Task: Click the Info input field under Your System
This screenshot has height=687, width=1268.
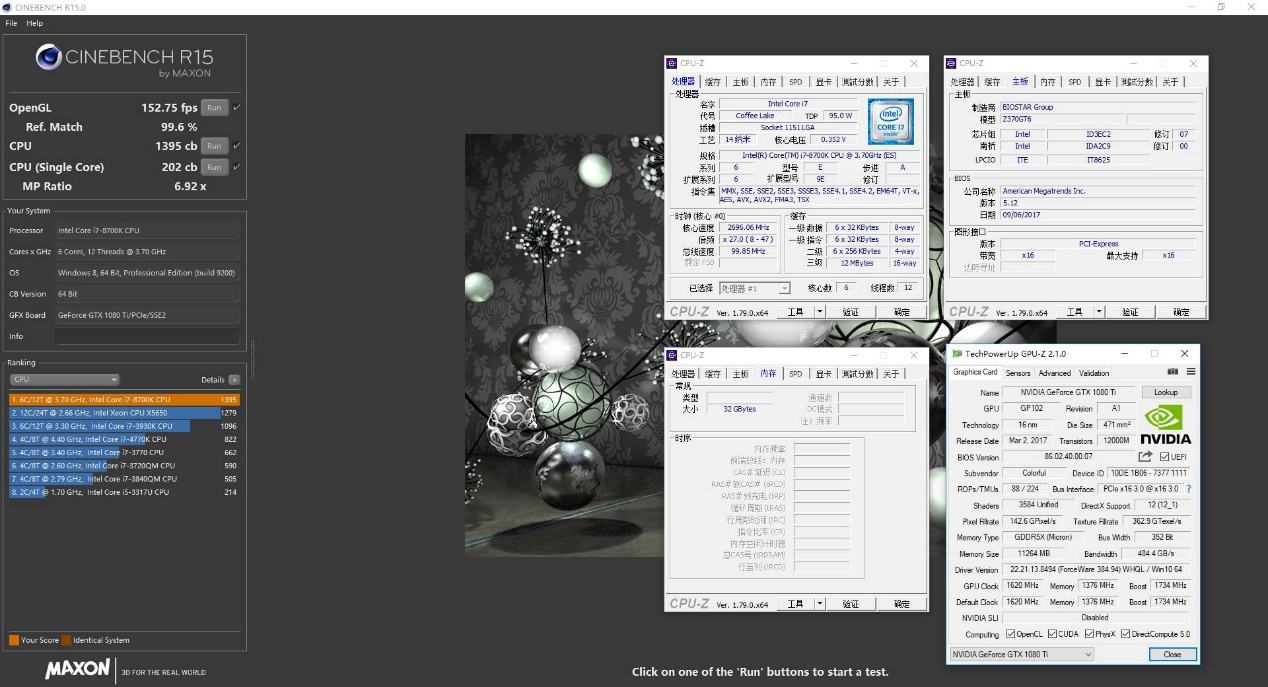Action: (x=147, y=336)
